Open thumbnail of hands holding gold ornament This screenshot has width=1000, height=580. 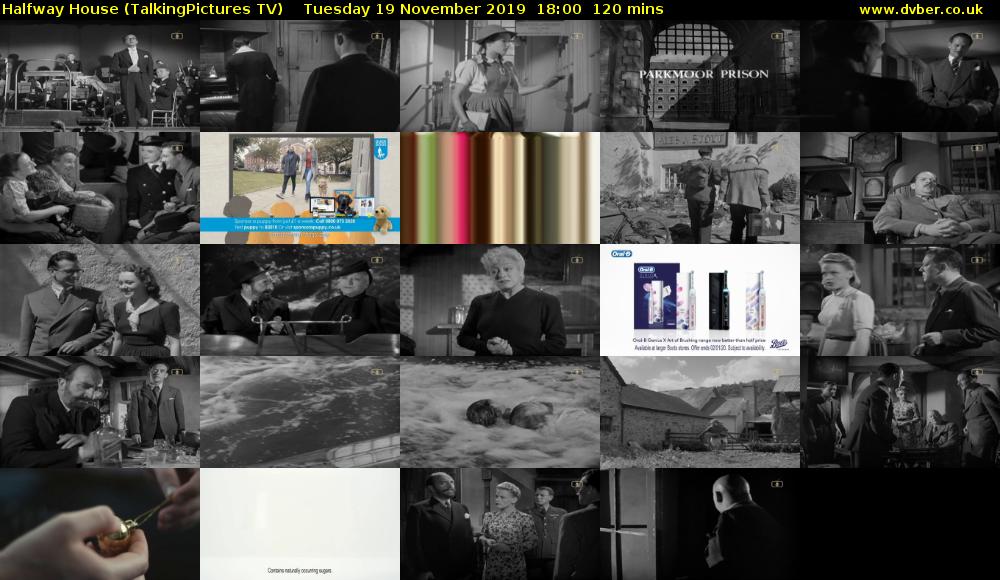tap(100, 524)
